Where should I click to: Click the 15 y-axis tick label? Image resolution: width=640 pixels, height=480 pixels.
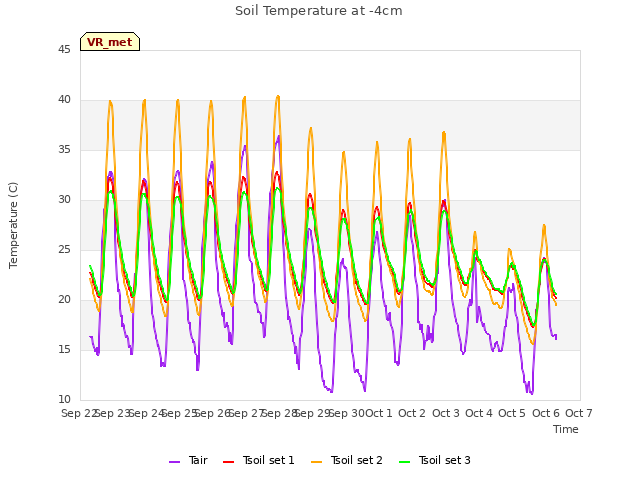[64, 349]
